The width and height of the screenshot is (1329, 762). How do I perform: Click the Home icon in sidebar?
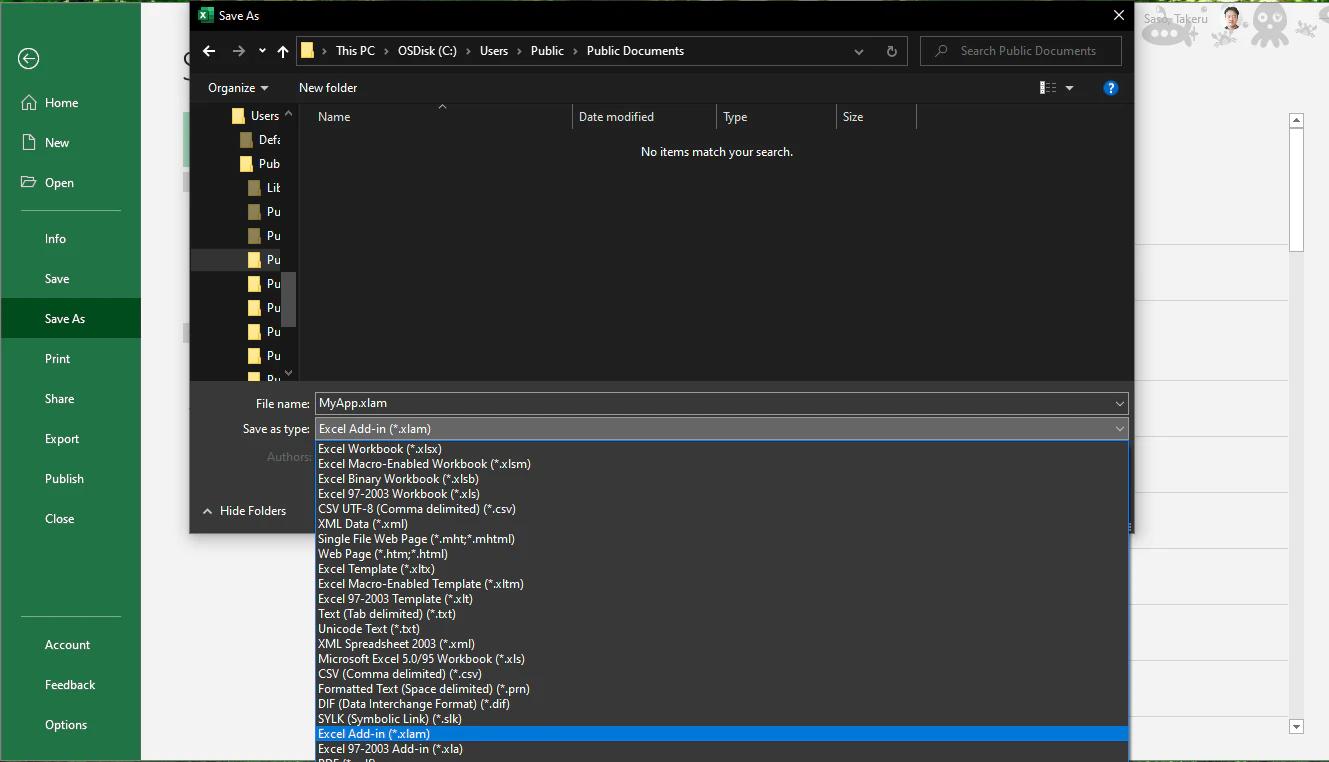29,103
